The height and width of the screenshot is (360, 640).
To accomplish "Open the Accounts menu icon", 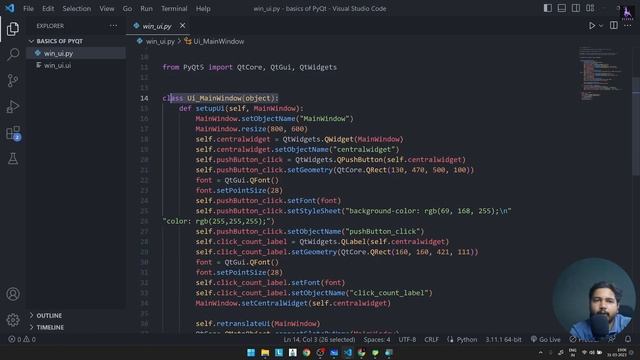I will pyautogui.click(x=13, y=294).
